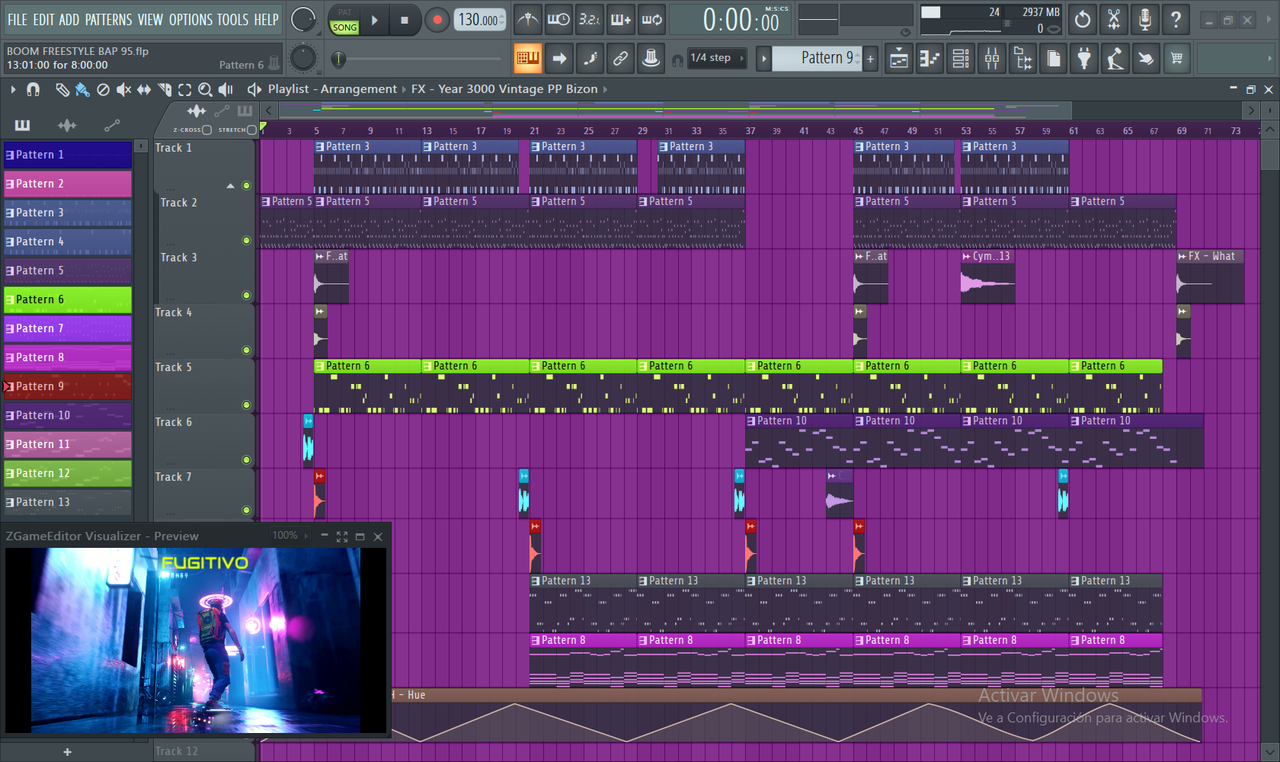Screen dimensions: 1280x762
Task: Click the undo history circular arrow icon
Action: (1083, 19)
